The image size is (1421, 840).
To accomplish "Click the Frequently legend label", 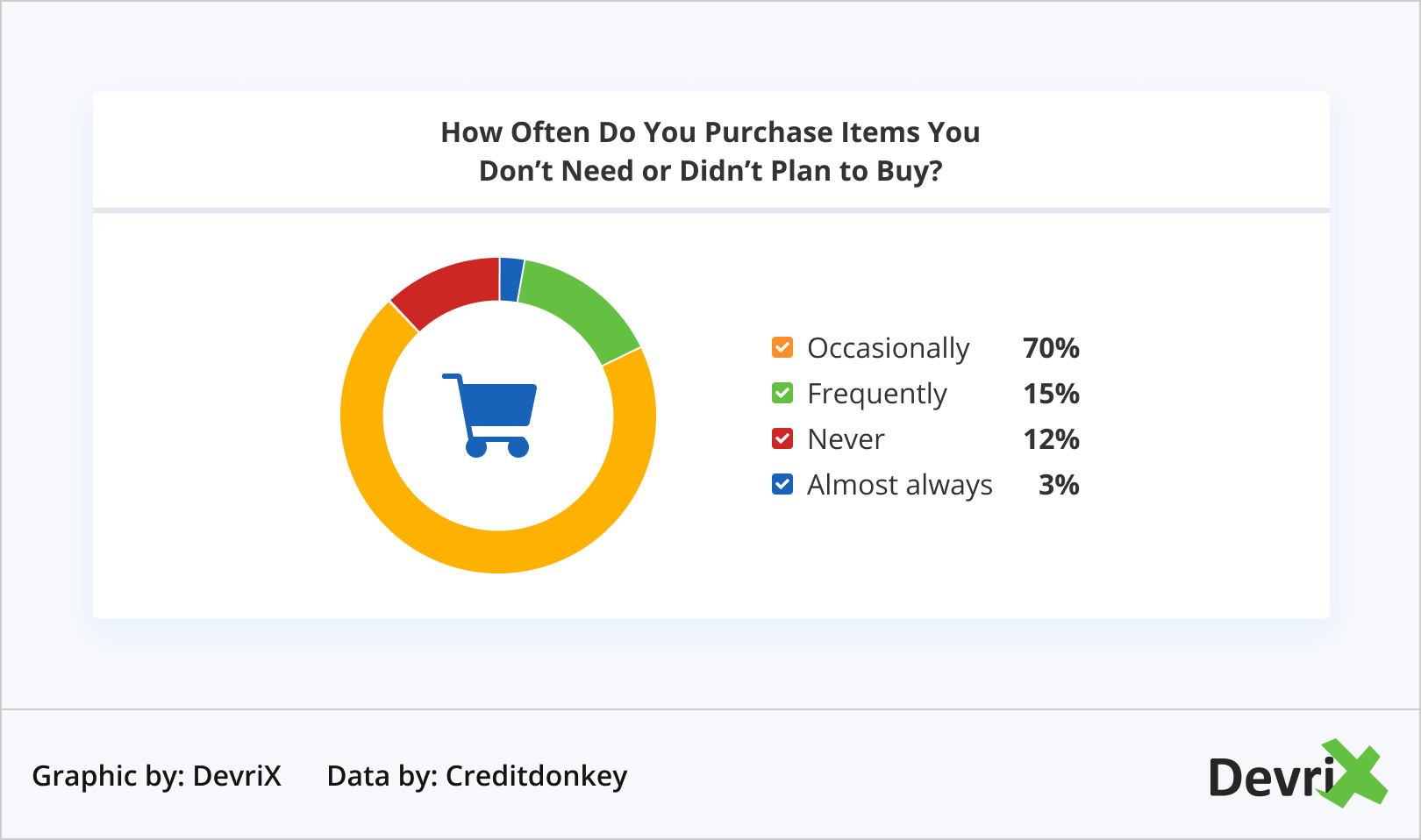I will [x=876, y=394].
